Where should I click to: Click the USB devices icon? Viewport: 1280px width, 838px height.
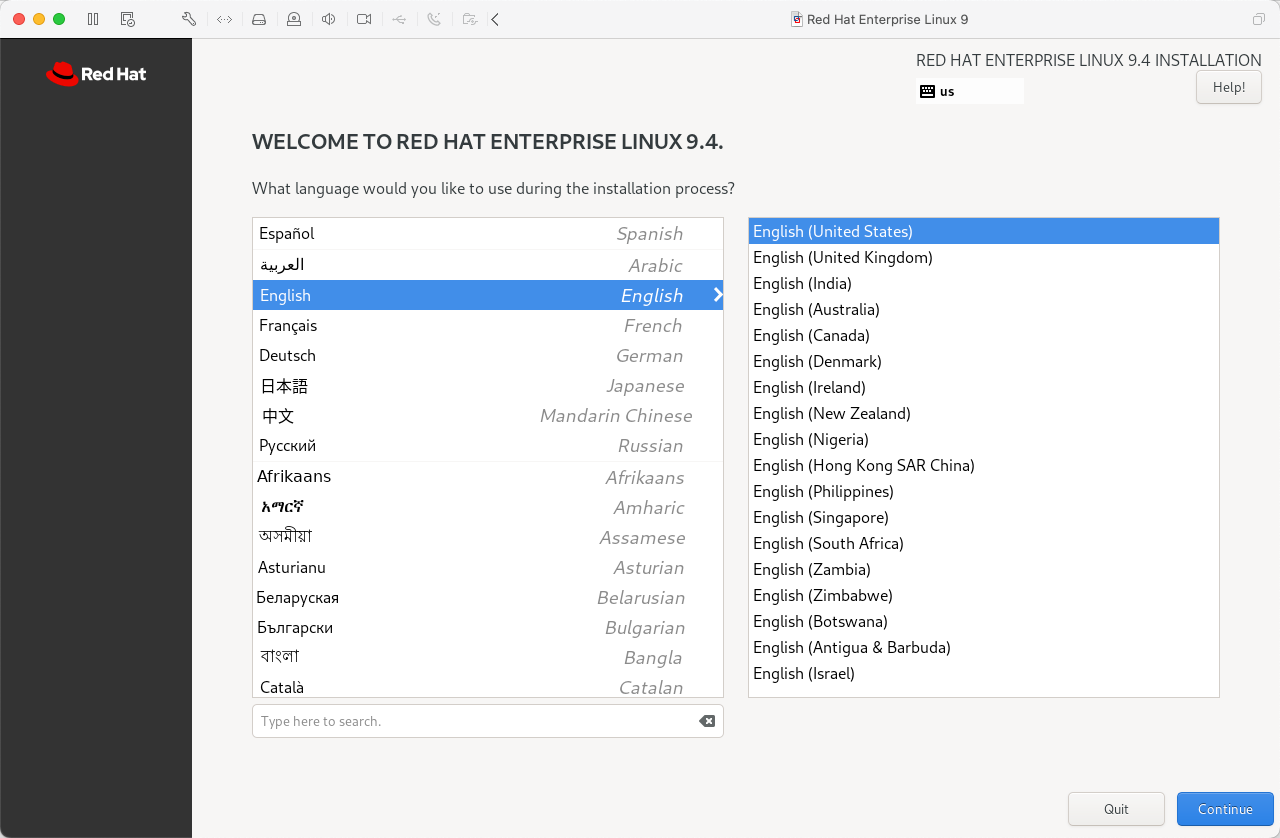pos(398,19)
